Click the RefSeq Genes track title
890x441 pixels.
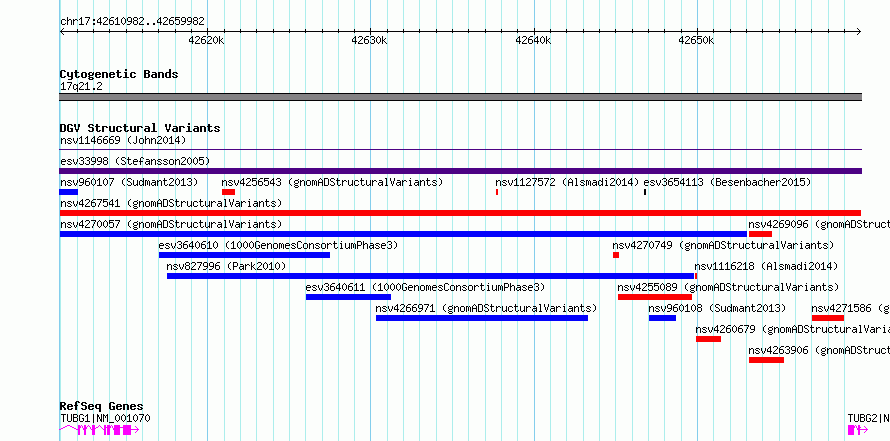pos(102,406)
